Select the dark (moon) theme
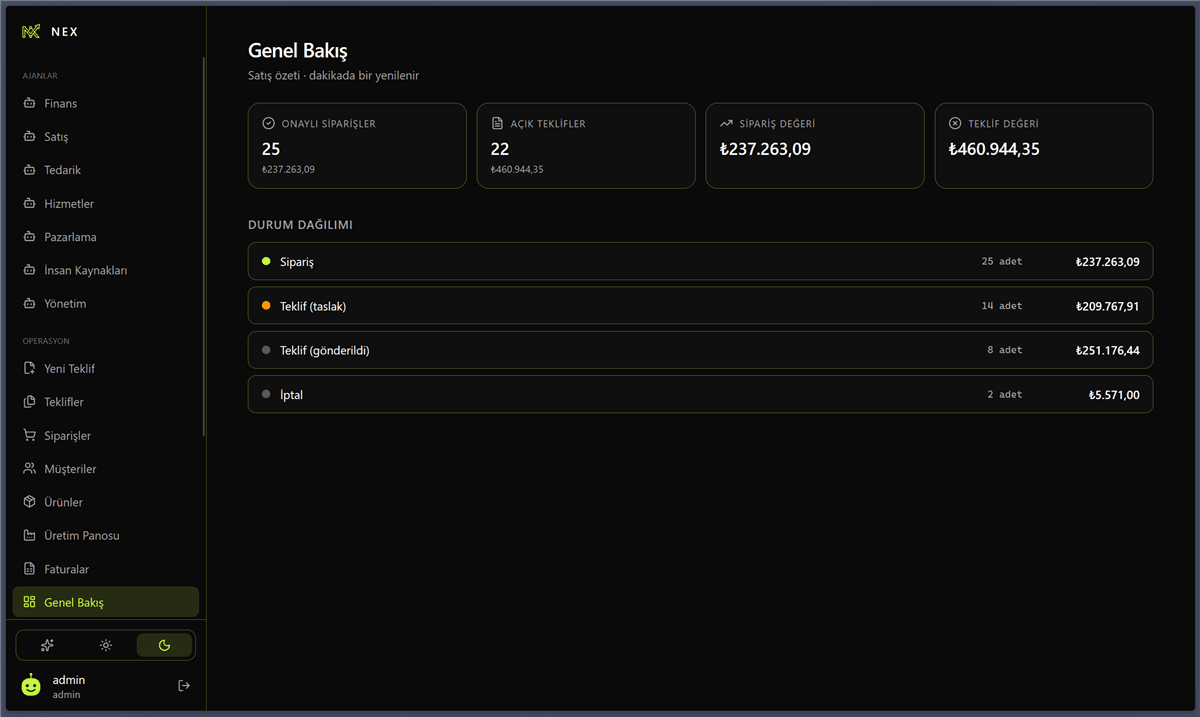The image size is (1200, 717). [164, 645]
